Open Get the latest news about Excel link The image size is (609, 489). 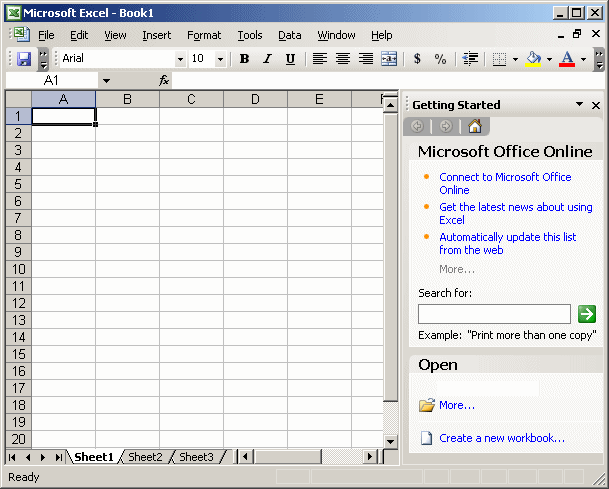[516, 213]
